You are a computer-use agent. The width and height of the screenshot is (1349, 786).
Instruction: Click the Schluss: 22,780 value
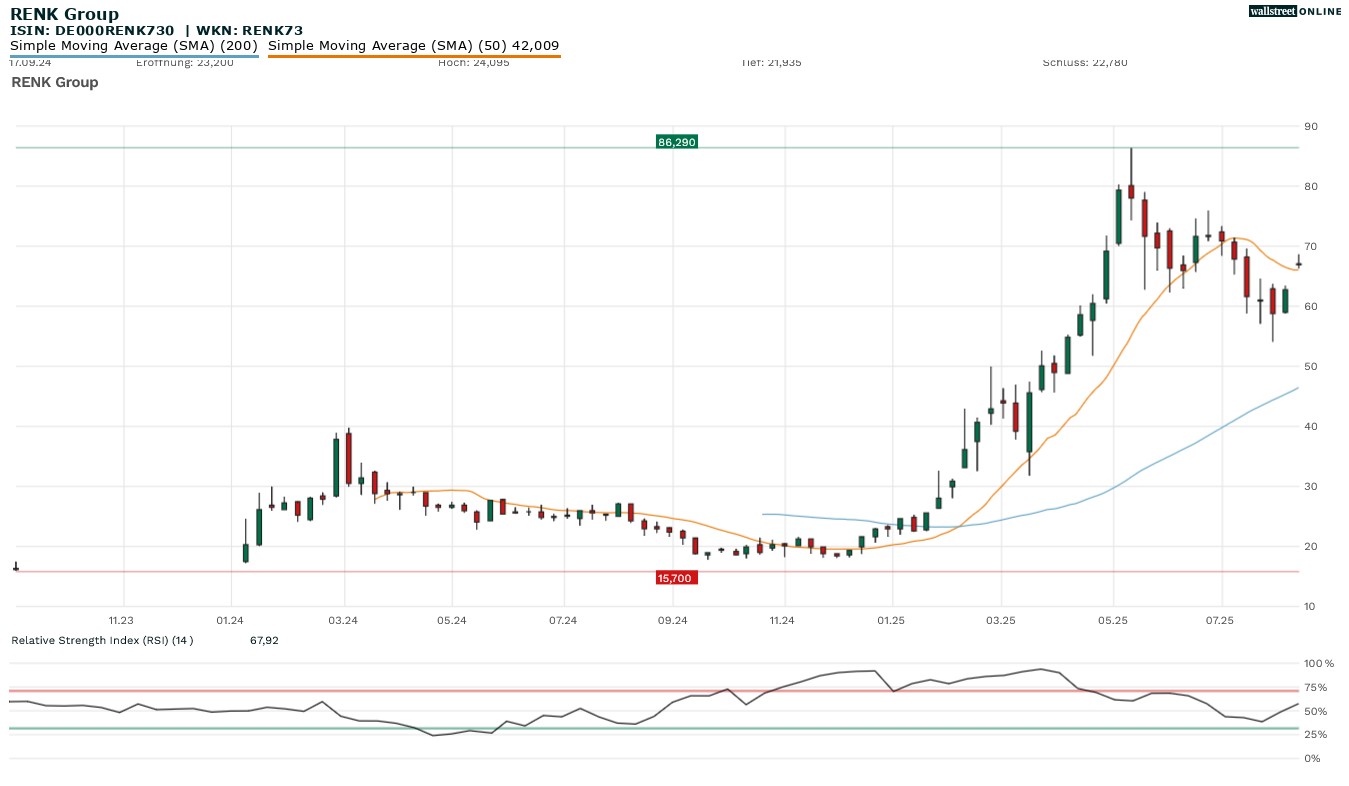(1085, 63)
